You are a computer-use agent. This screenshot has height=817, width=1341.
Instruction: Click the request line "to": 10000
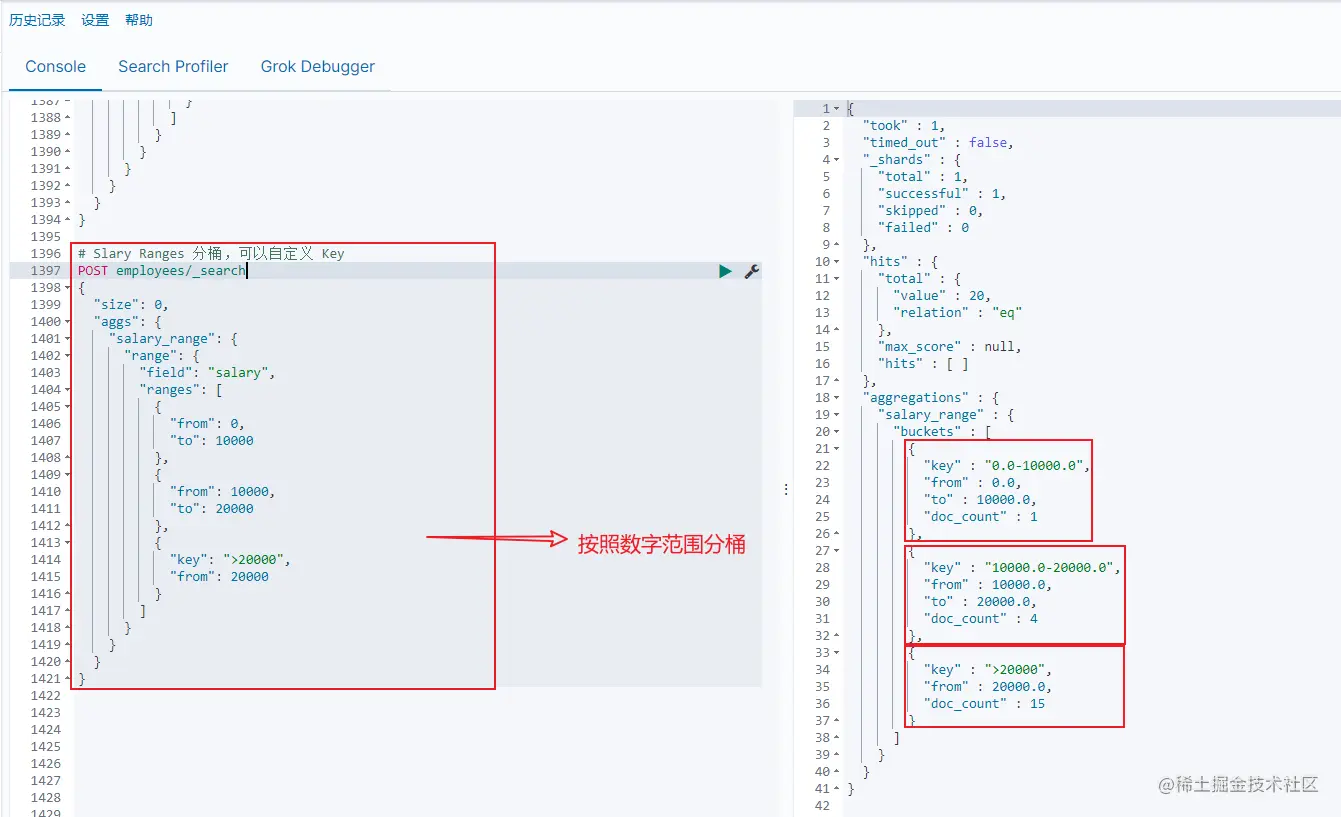[x=212, y=441]
